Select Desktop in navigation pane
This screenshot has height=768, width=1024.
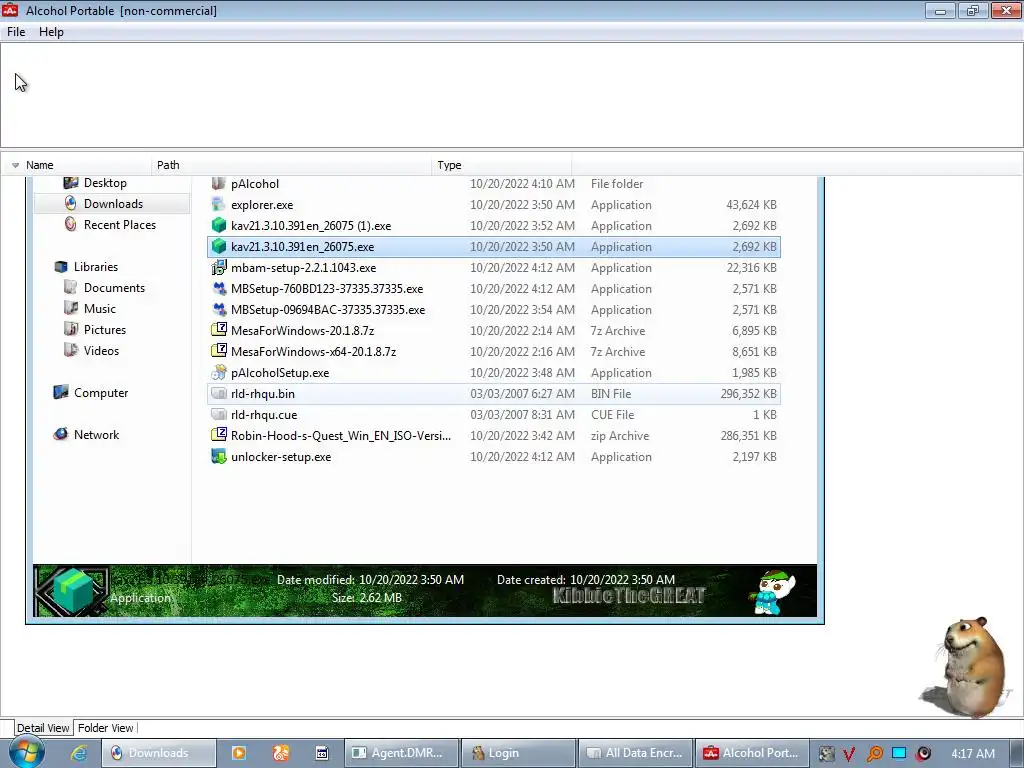105,183
